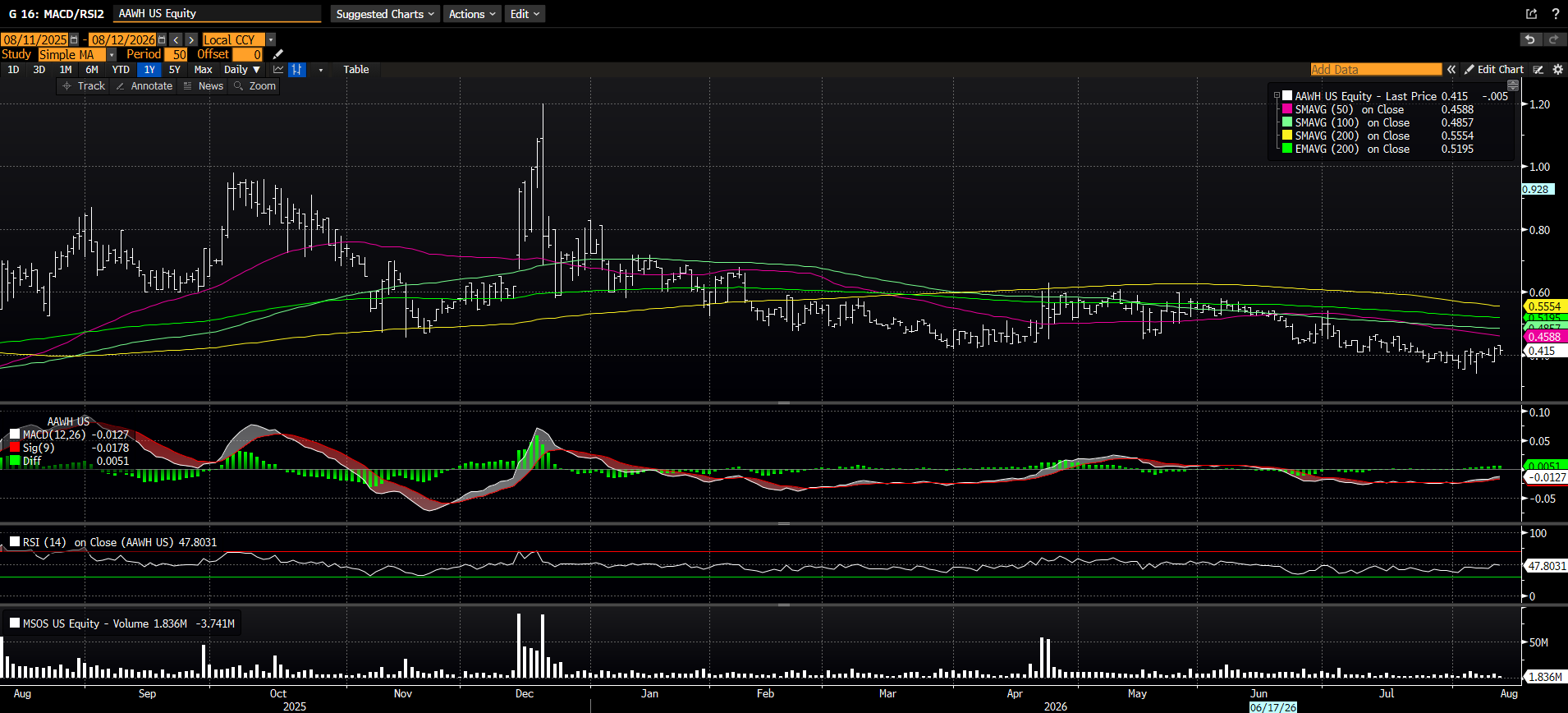The height and width of the screenshot is (713, 1568).
Task: Activate the Track crosshair tool
Action: tap(84, 86)
